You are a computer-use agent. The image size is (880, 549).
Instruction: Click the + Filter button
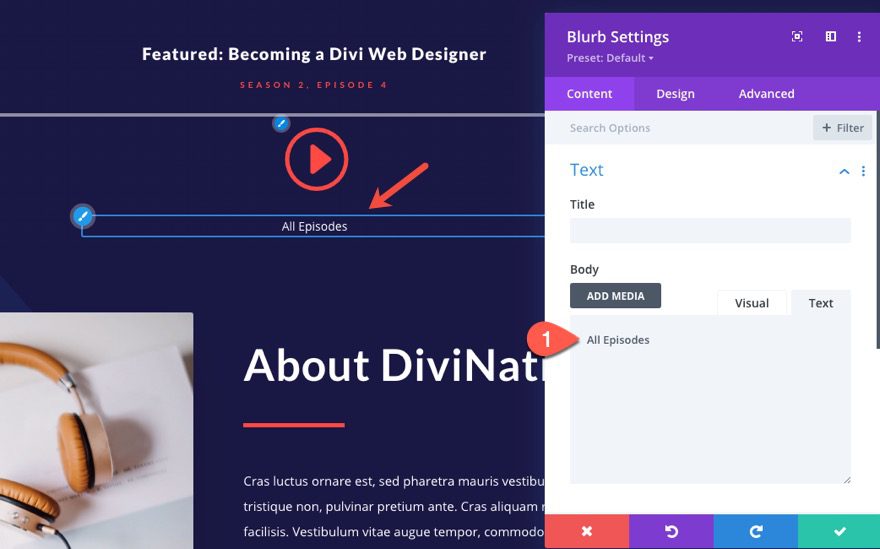tap(842, 128)
